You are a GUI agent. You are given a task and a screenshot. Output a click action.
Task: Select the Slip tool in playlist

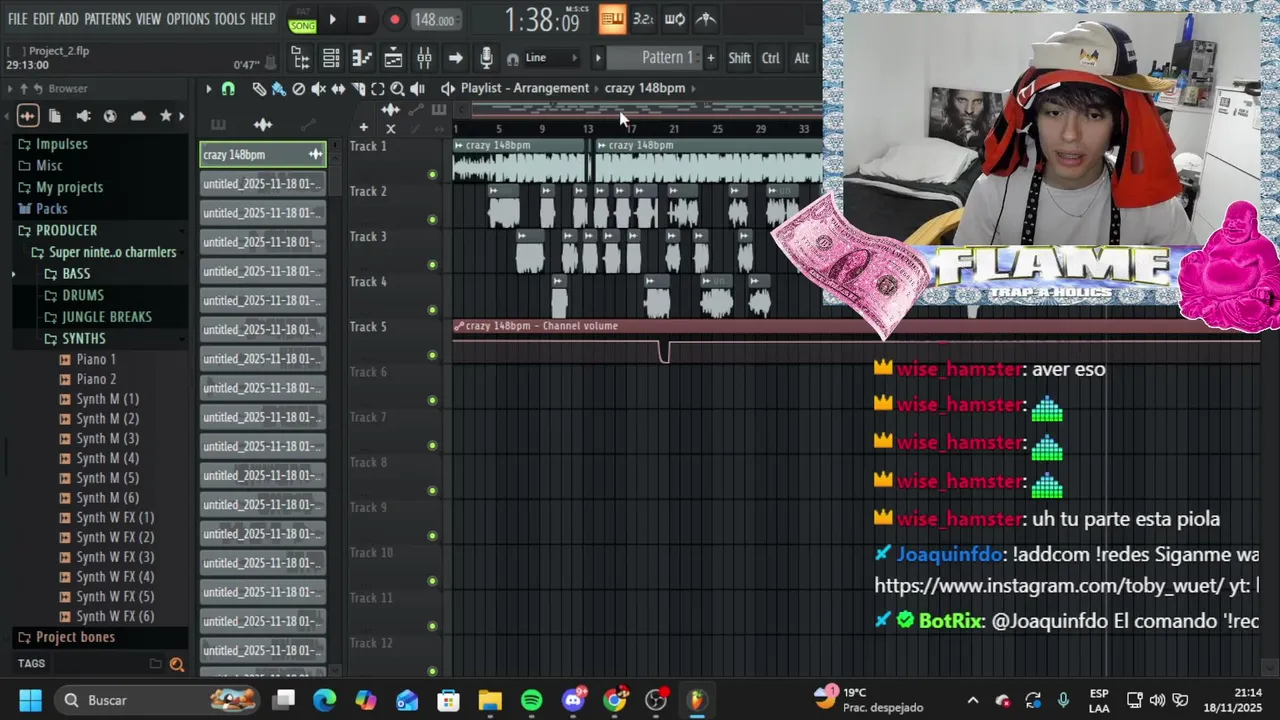tap(338, 89)
